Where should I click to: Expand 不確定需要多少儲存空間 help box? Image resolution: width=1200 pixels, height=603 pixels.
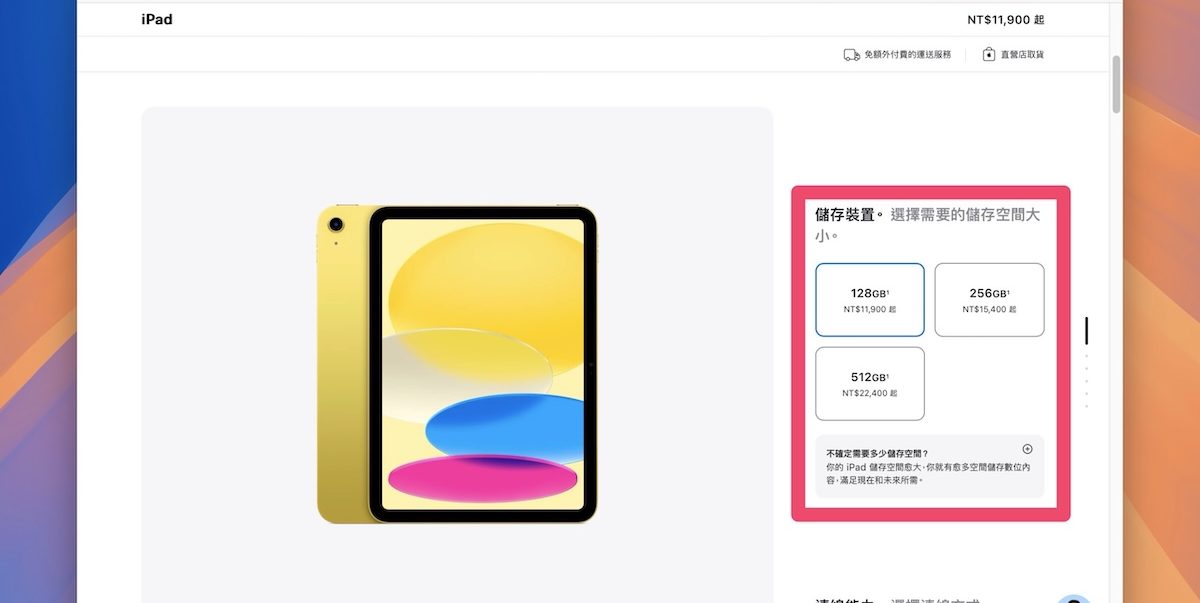click(x=930, y=466)
